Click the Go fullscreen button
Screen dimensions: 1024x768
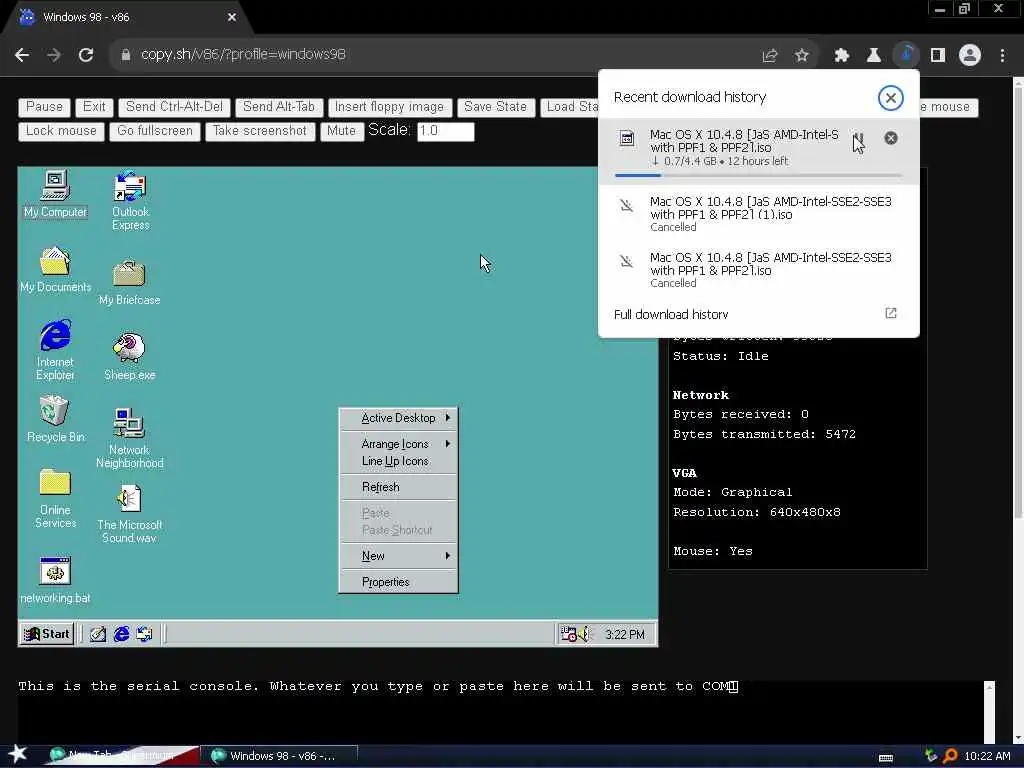[155, 131]
